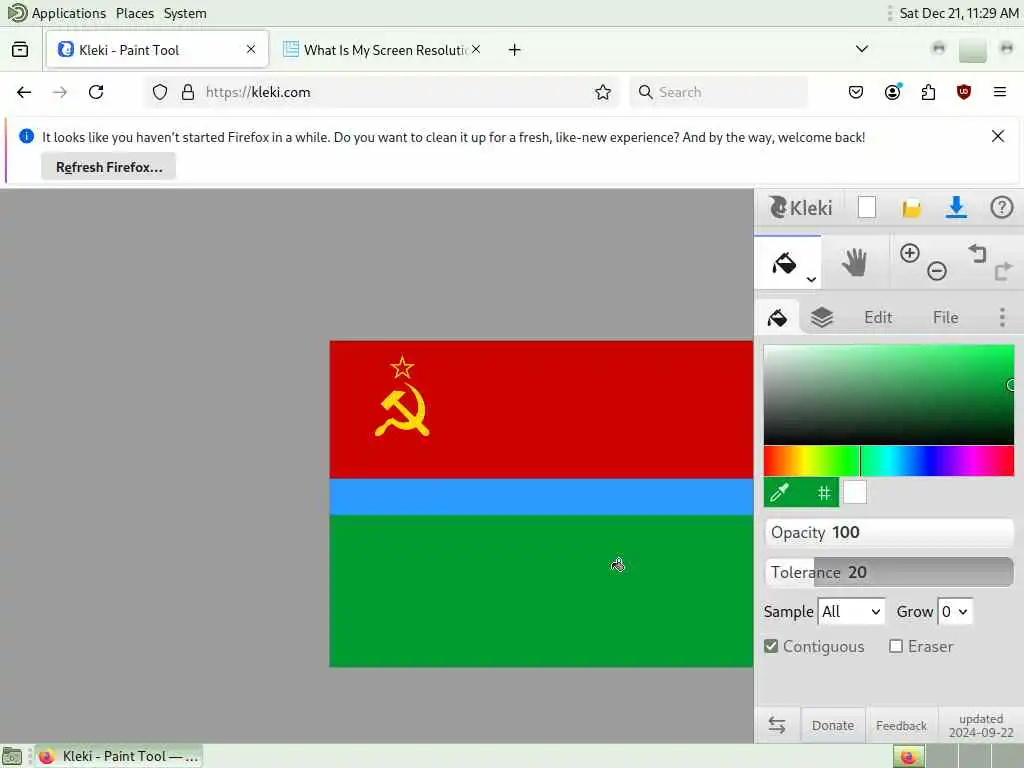Open the Grow dropdown
This screenshot has width=1024, height=768.
point(955,612)
